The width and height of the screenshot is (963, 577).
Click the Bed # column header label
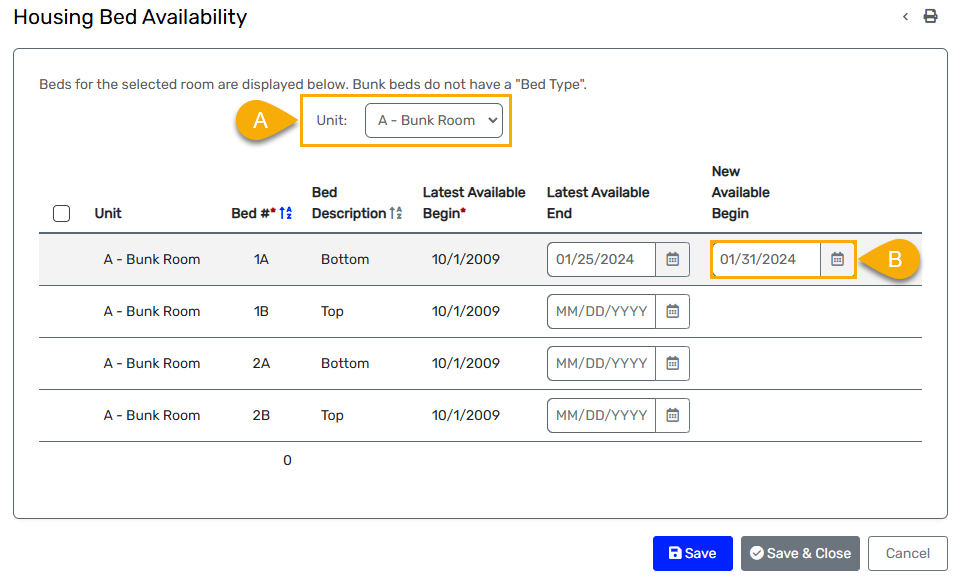click(253, 213)
